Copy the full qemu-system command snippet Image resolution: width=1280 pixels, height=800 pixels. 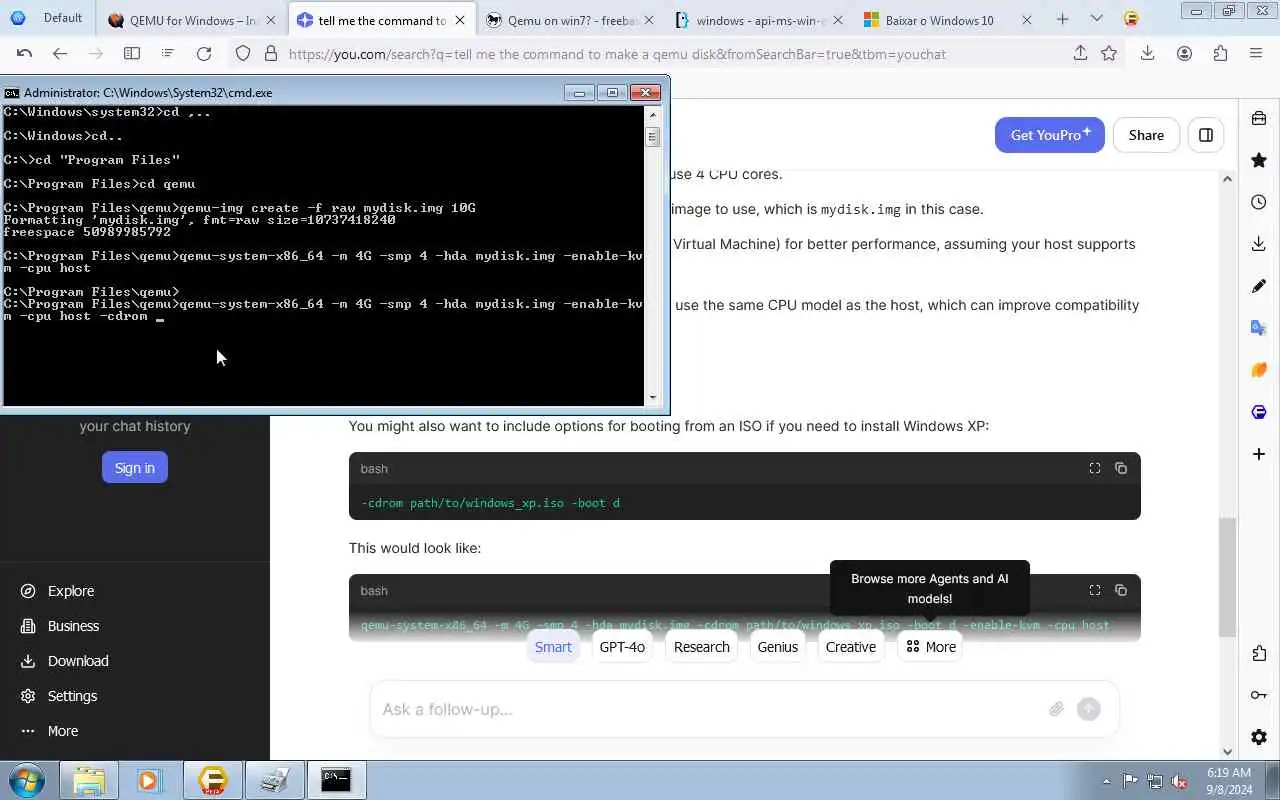(x=1121, y=590)
